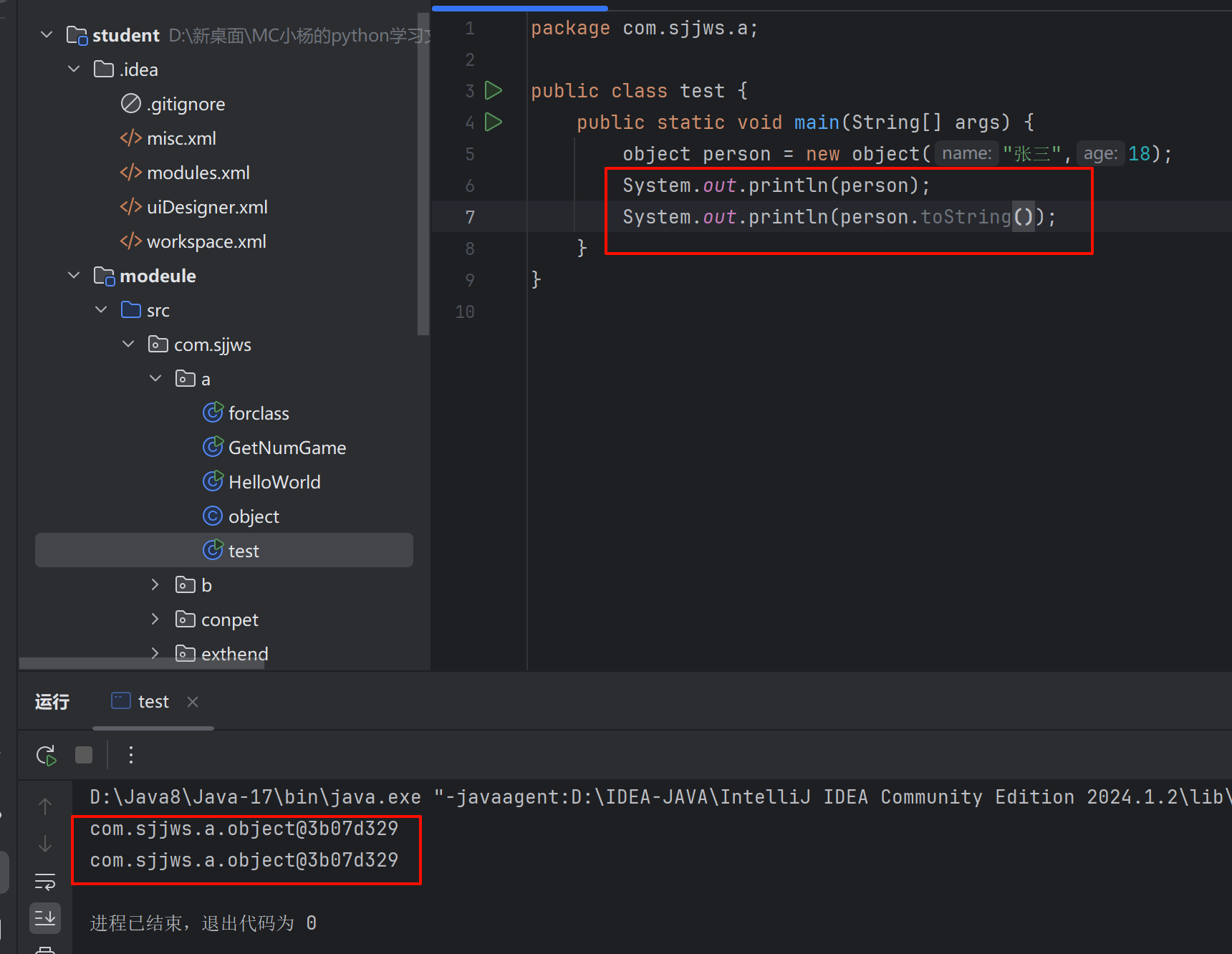This screenshot has width=1232, height=954.
Task: Click up arrow in console sidebar
Action: pos(45,806)
